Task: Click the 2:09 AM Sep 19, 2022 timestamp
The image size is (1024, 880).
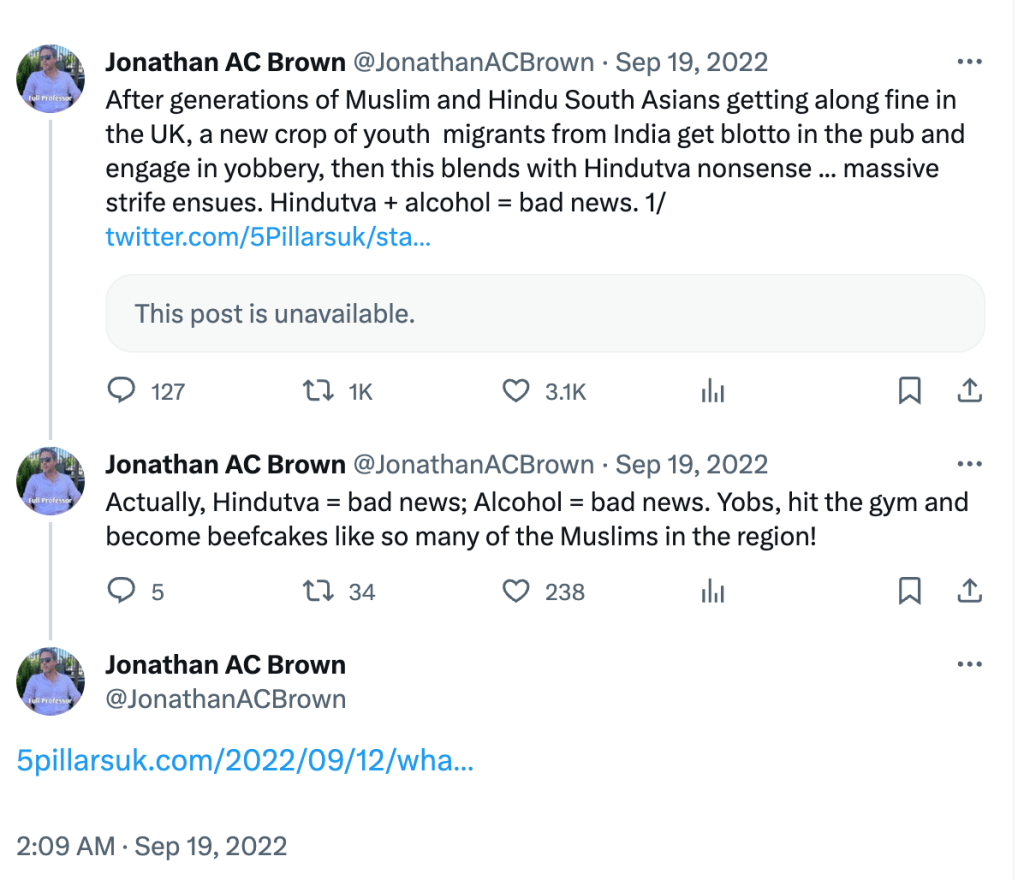Action: click(x=152, y=846)
